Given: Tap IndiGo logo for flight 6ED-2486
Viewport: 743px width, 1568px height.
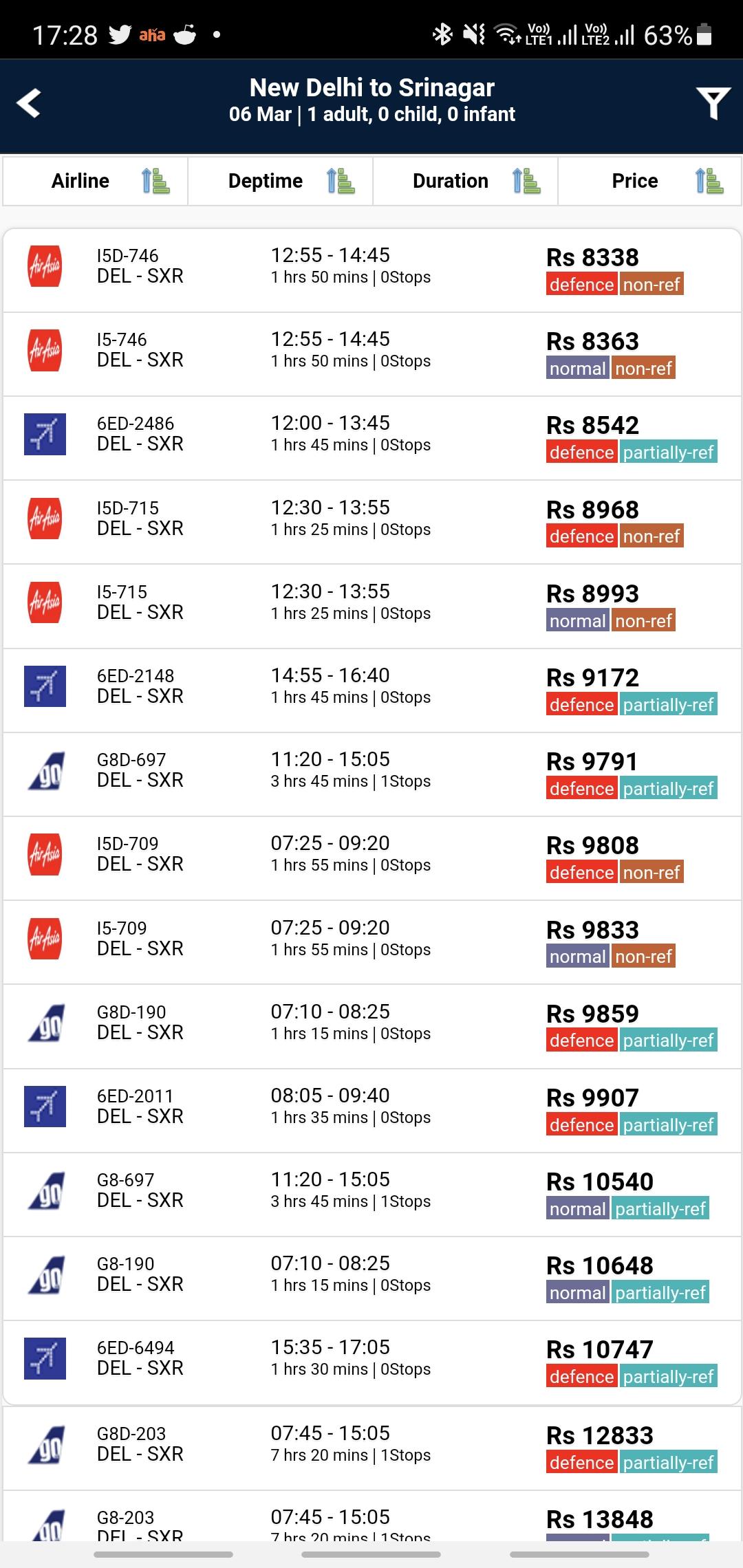Looking at the screenshot, I should point(45,434).
